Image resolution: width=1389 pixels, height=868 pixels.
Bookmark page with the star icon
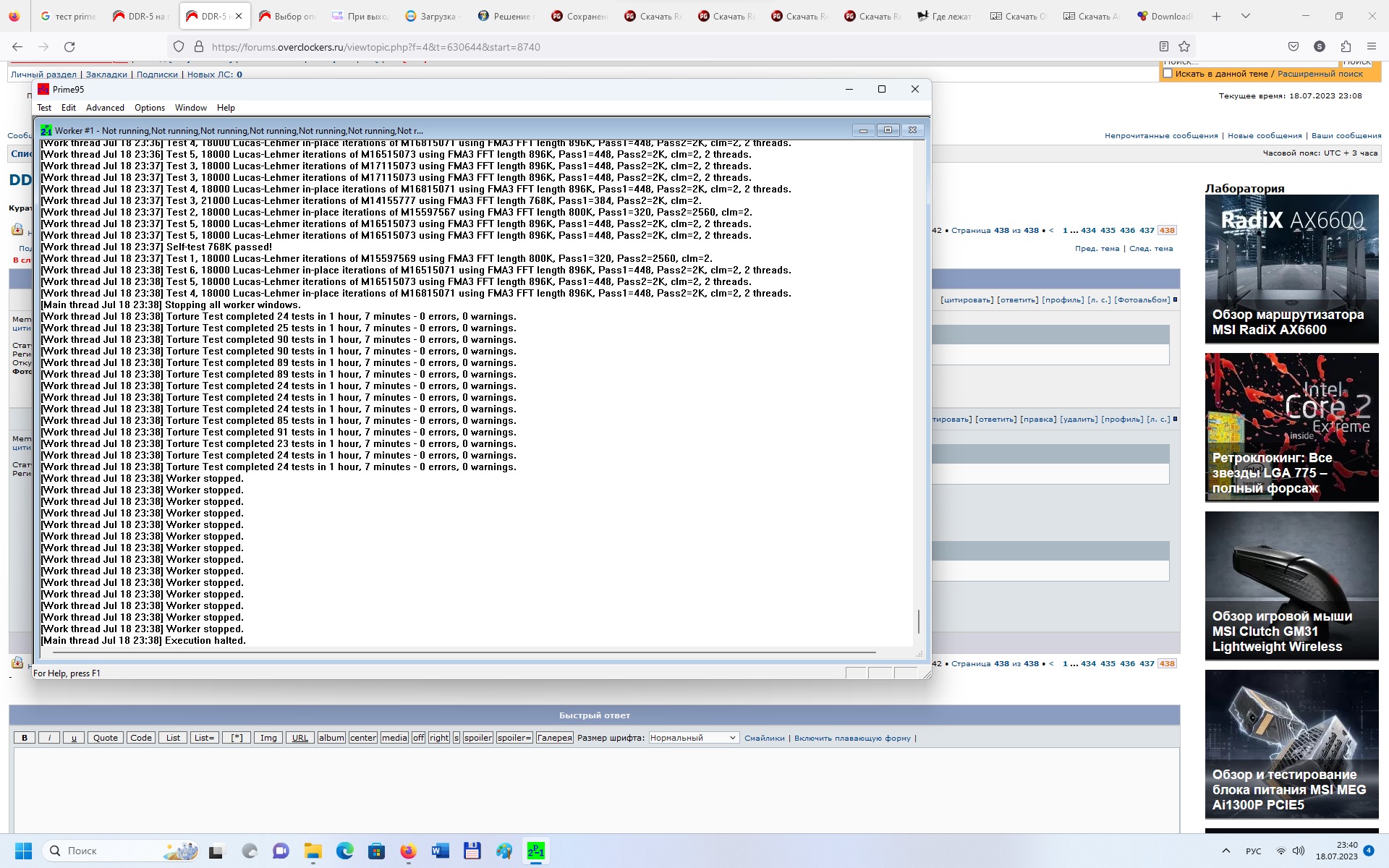(1184, 46)
